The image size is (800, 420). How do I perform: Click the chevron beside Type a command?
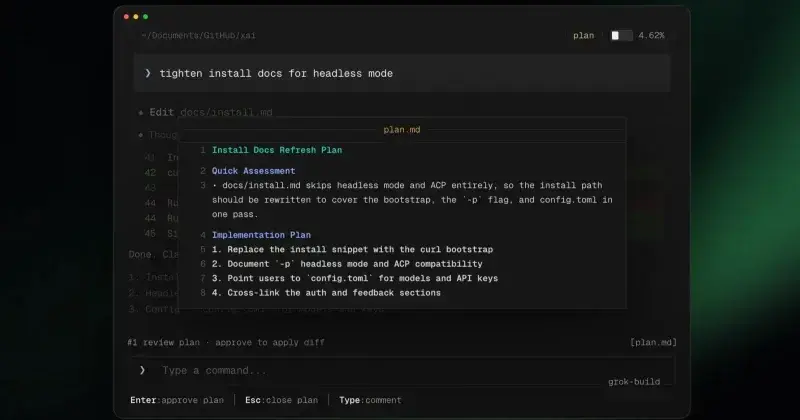pyautogui.click(x=142, y=370)
